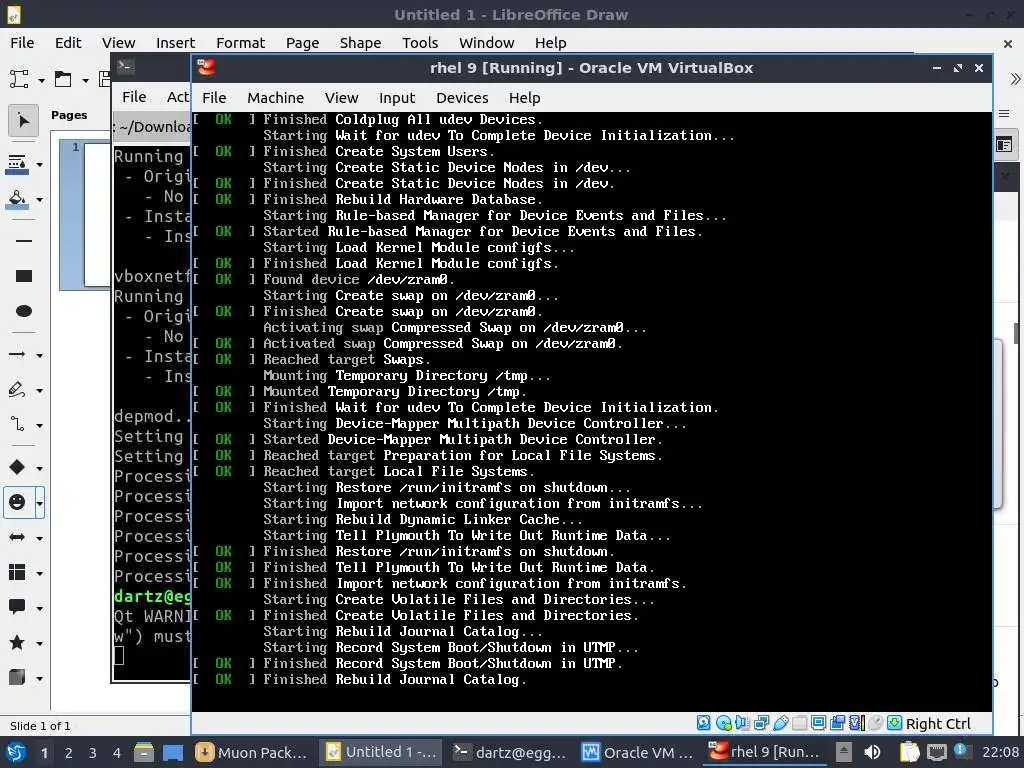
Task: Click VirtualBox USB devices indicator
Action: (x=780, y=723)
